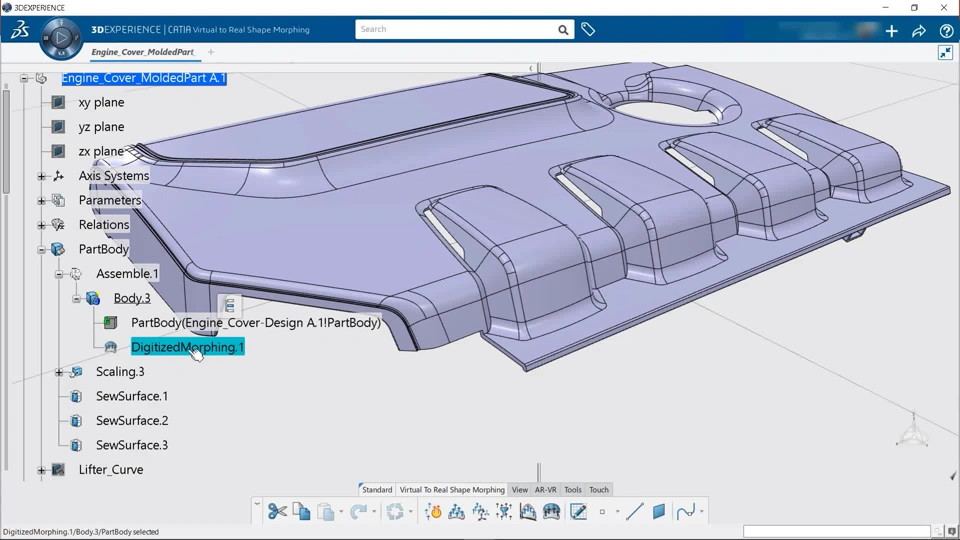Click the Copy icon in bottom toolbar

click(301, 511)
